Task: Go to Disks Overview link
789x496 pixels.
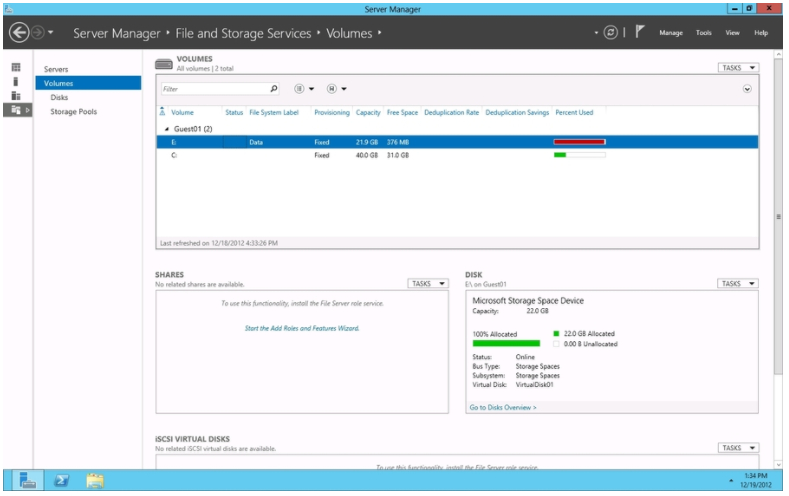Action: point(503,407)
